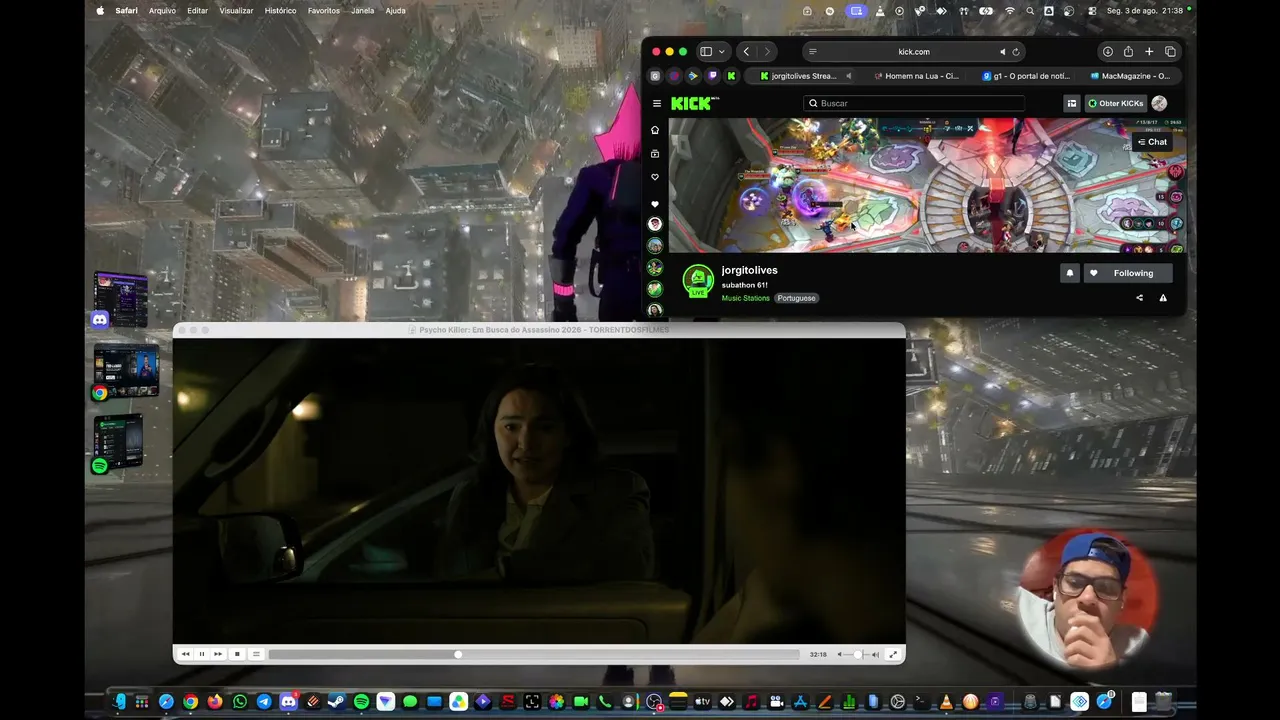1280x720 pixels.
Task: Open the Music Stations category link
Action: (x=746, y=298)
